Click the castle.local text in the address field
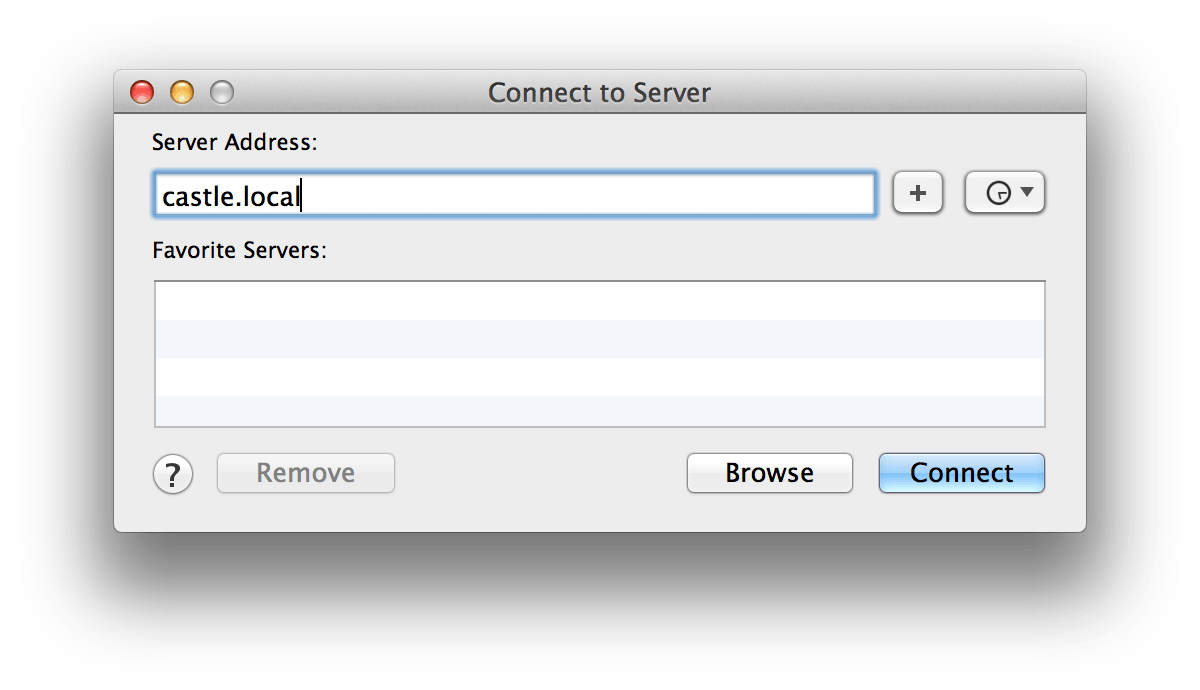Screen dimensions: 1200x690 coord(231,196)
